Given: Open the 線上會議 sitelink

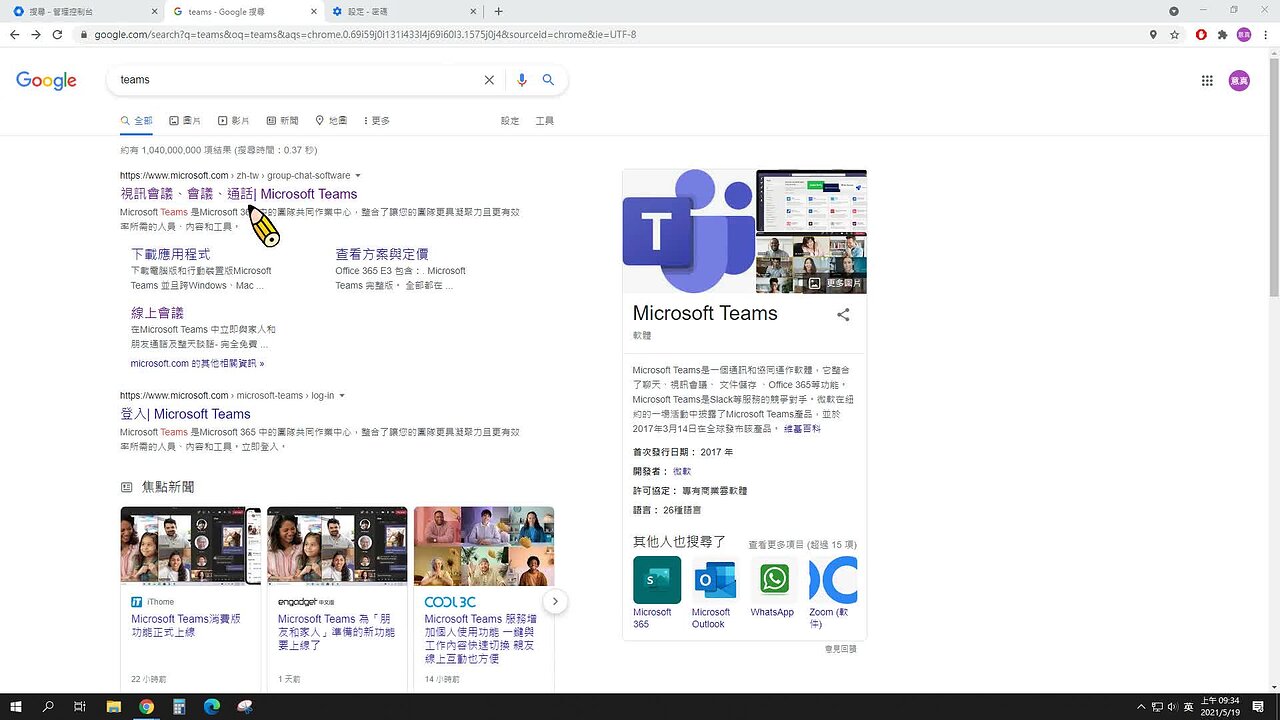Looking at the screenshot, I should 157,313.
